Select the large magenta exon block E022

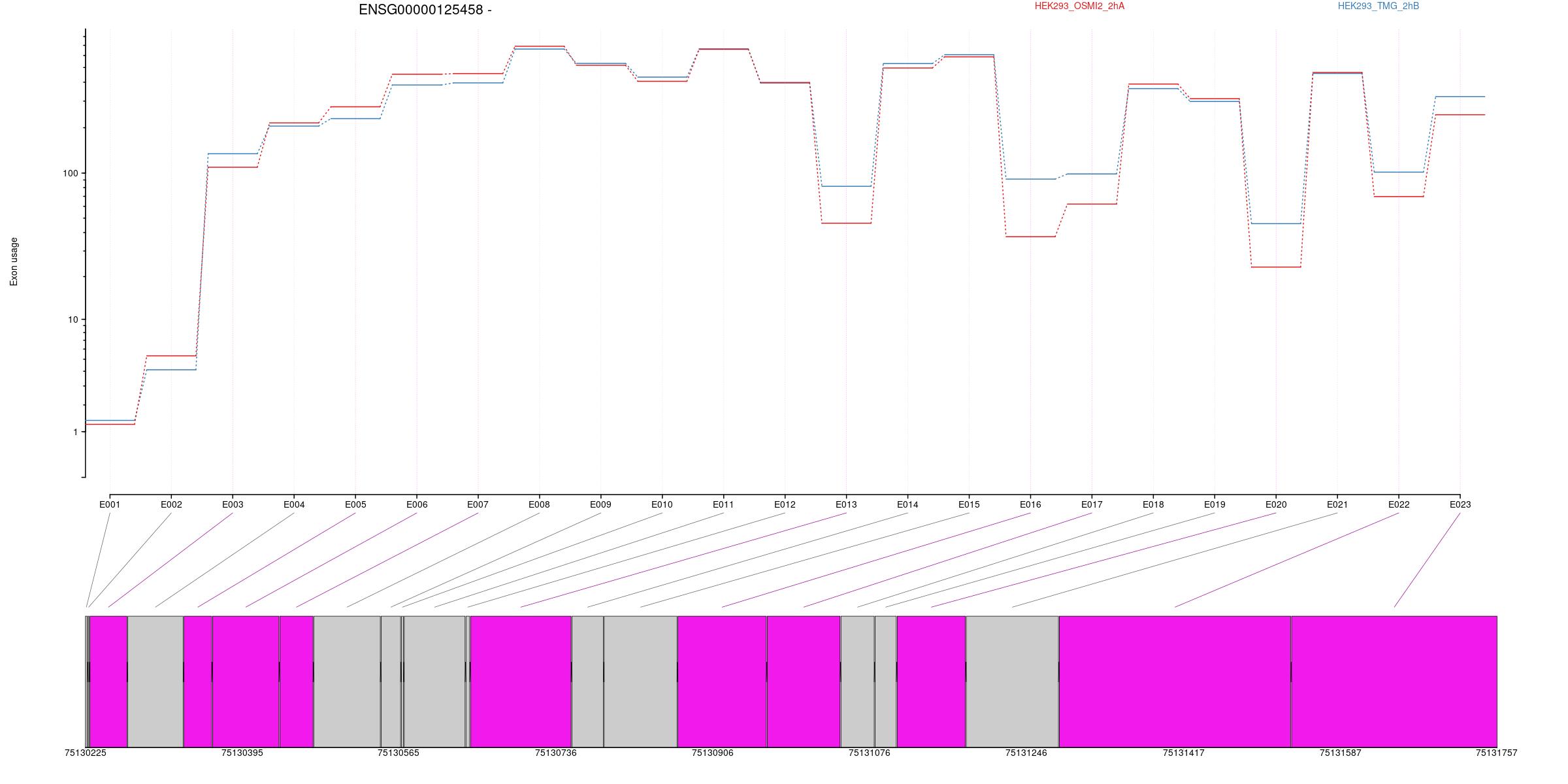[1175, 681]
